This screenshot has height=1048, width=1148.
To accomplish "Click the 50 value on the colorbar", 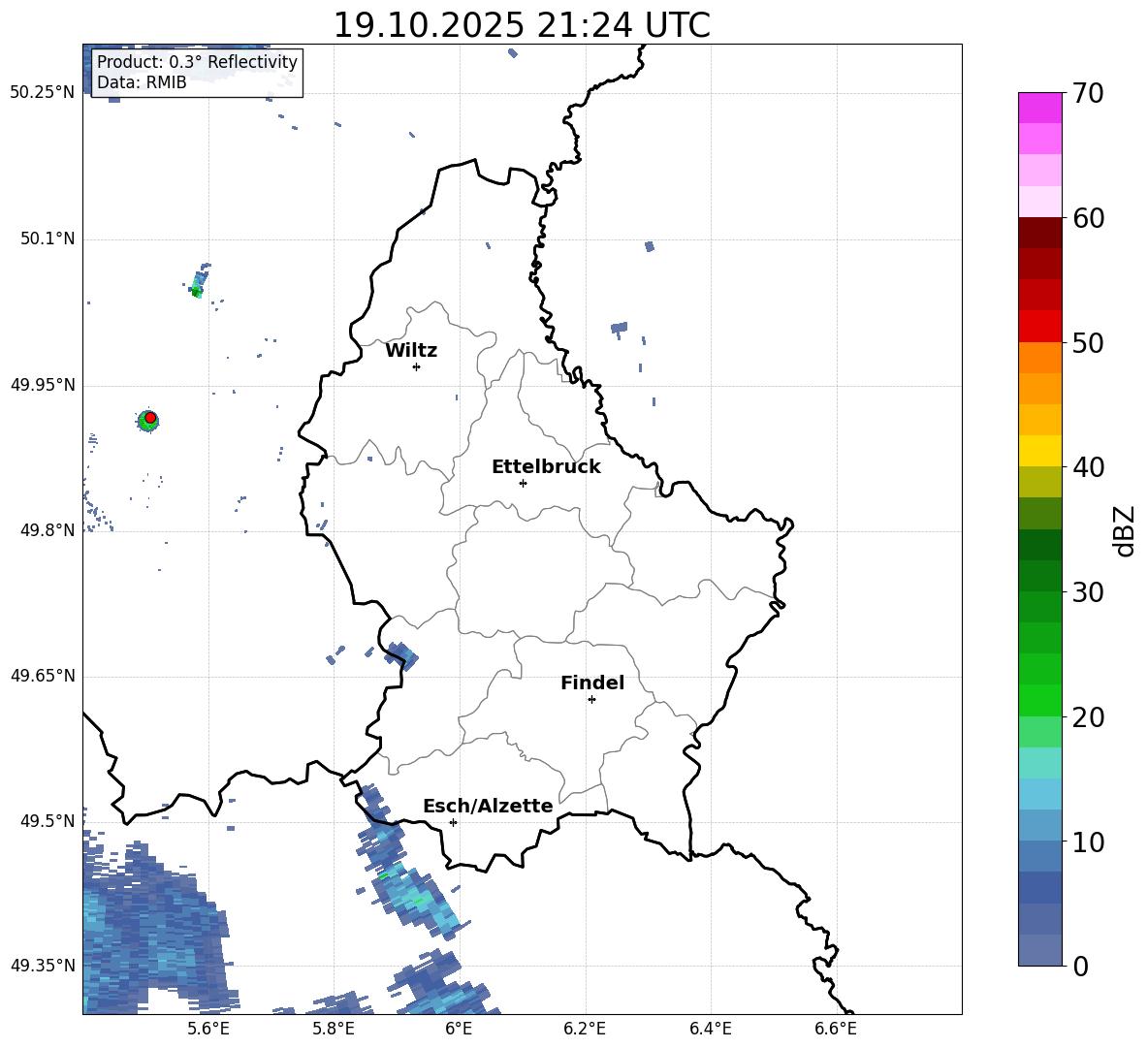I will tap(1088, 342).
